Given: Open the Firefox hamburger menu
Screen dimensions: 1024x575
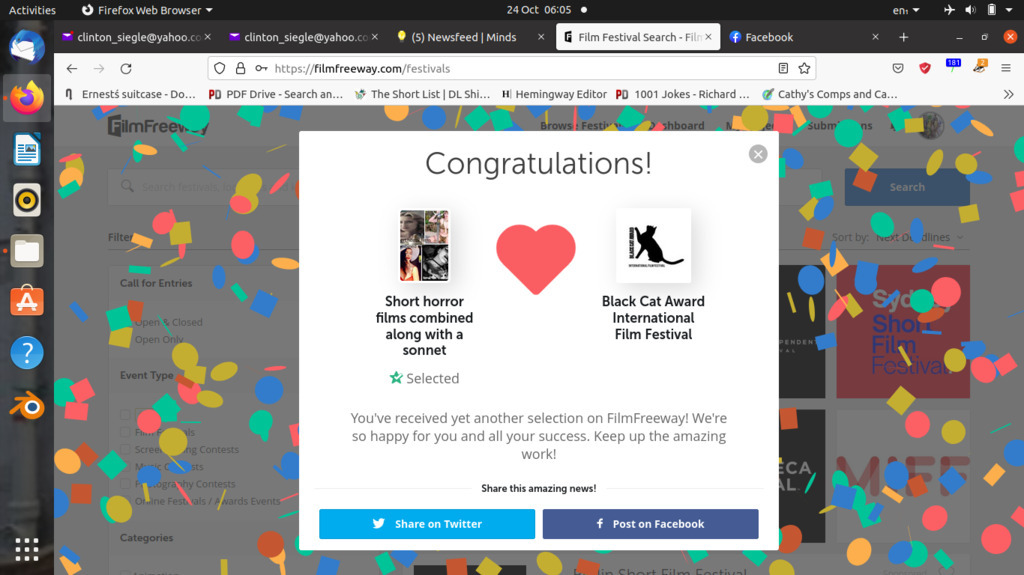Looking at the screenshot, I should (x=1006, y=69).
